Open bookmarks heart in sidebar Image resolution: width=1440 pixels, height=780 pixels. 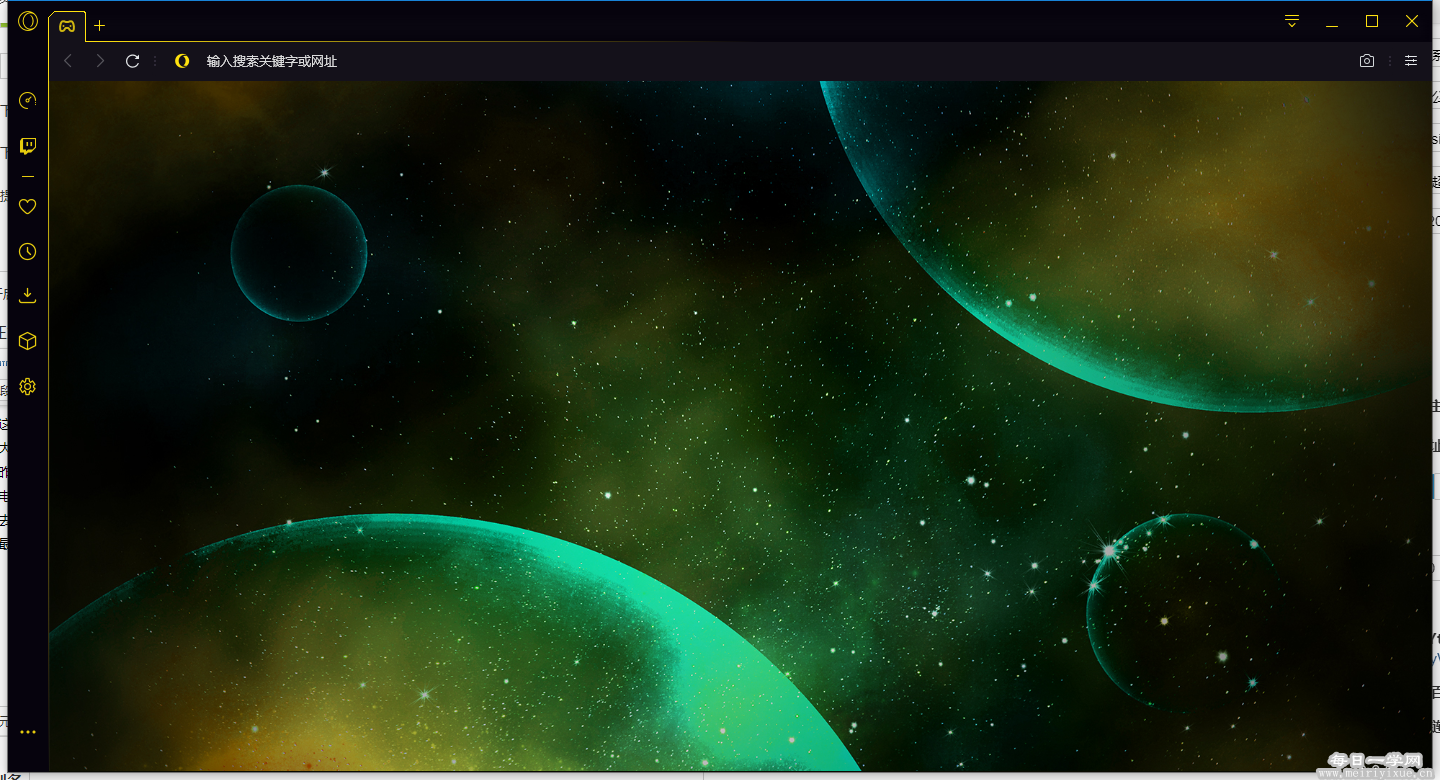tap(28, 207)
